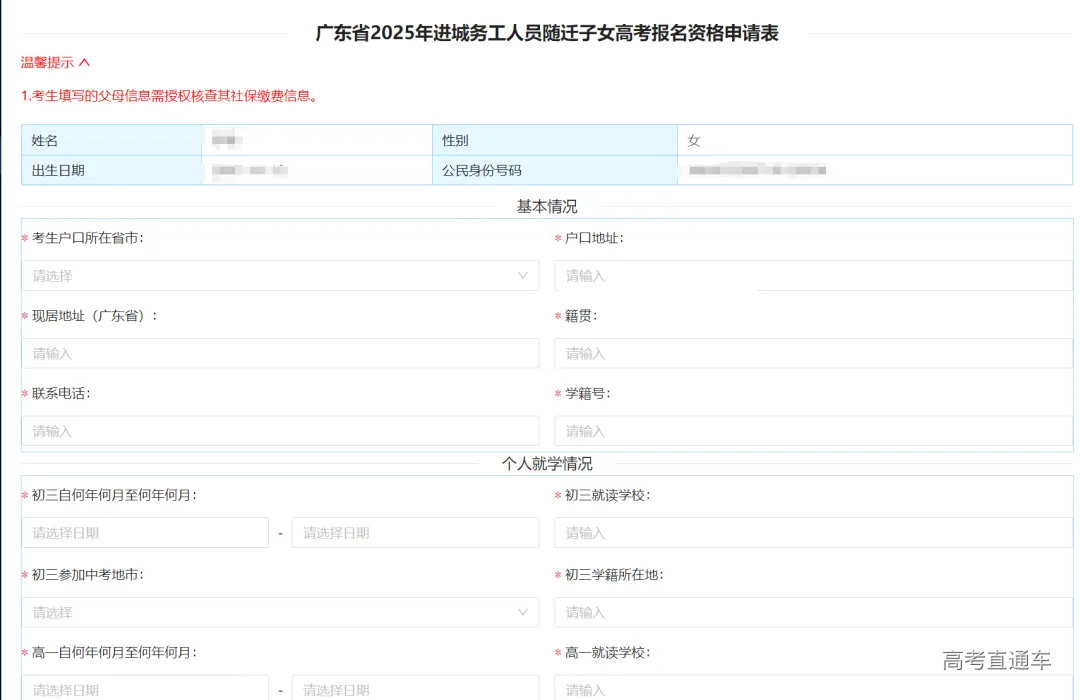Click into the 学籍号 field

[812, 432]
